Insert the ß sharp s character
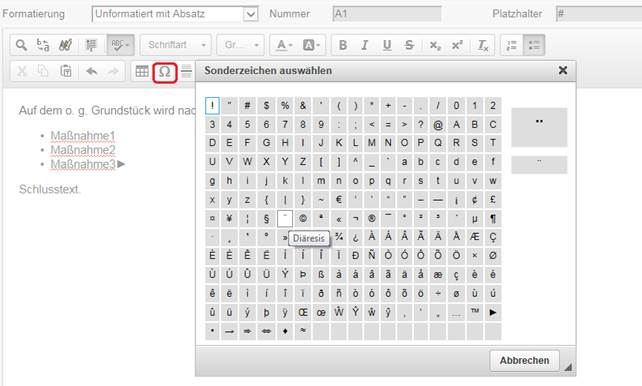Image resolution: width=642 pixels, height=386 pixels. [x=321, y=274]
